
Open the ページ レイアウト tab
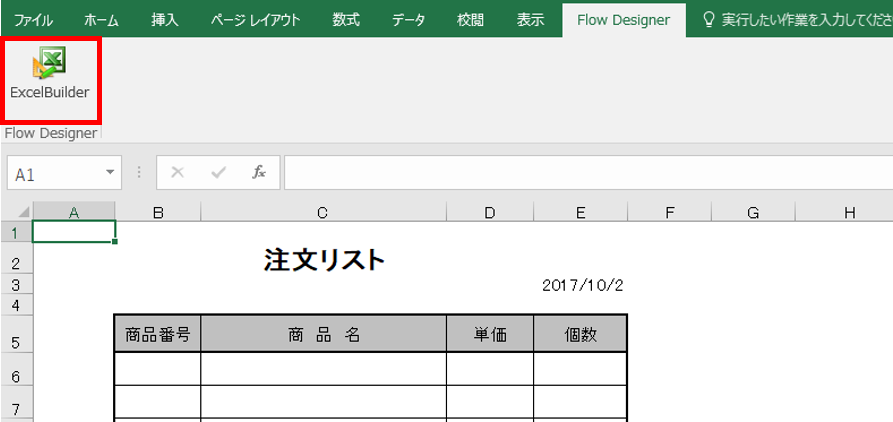point(255,21)
